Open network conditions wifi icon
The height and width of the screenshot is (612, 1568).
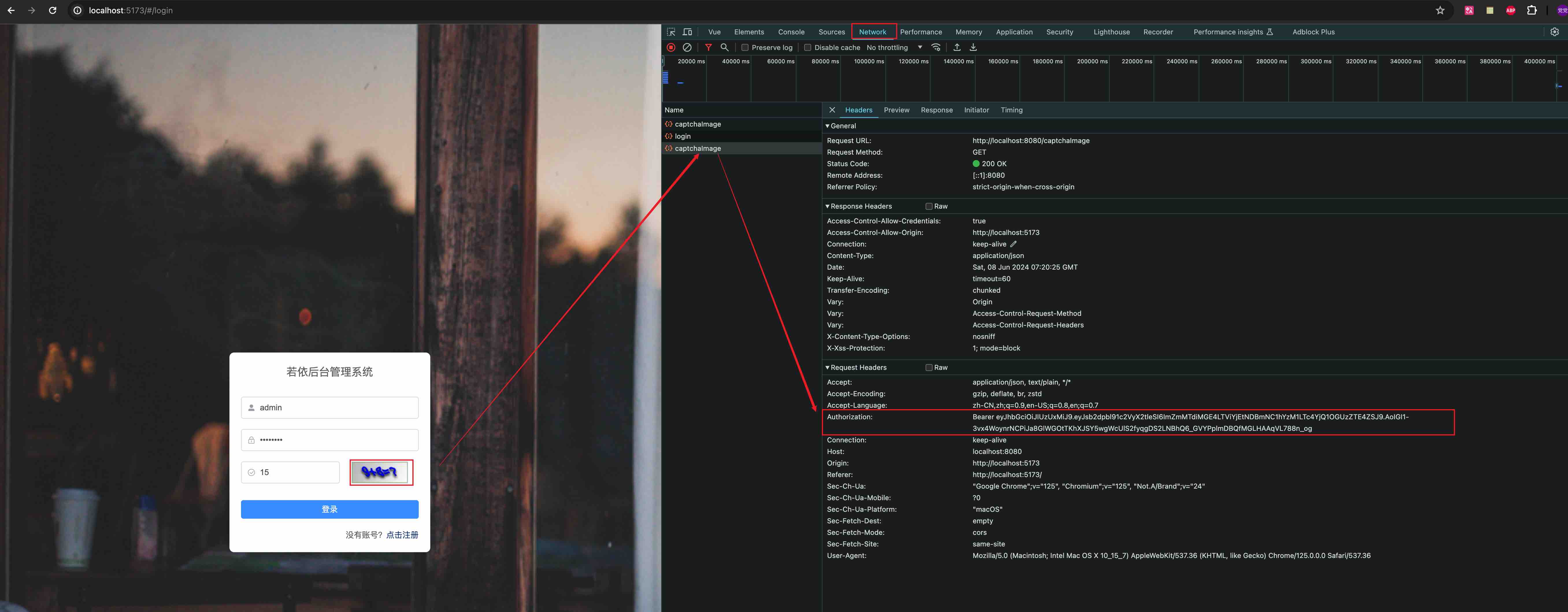coord(936,47)
